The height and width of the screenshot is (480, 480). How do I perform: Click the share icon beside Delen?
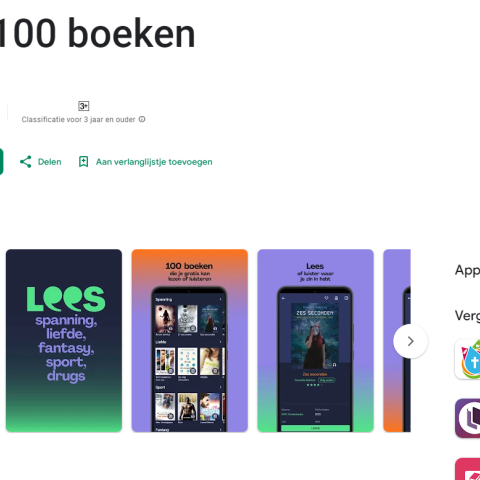tap(26, 162)
